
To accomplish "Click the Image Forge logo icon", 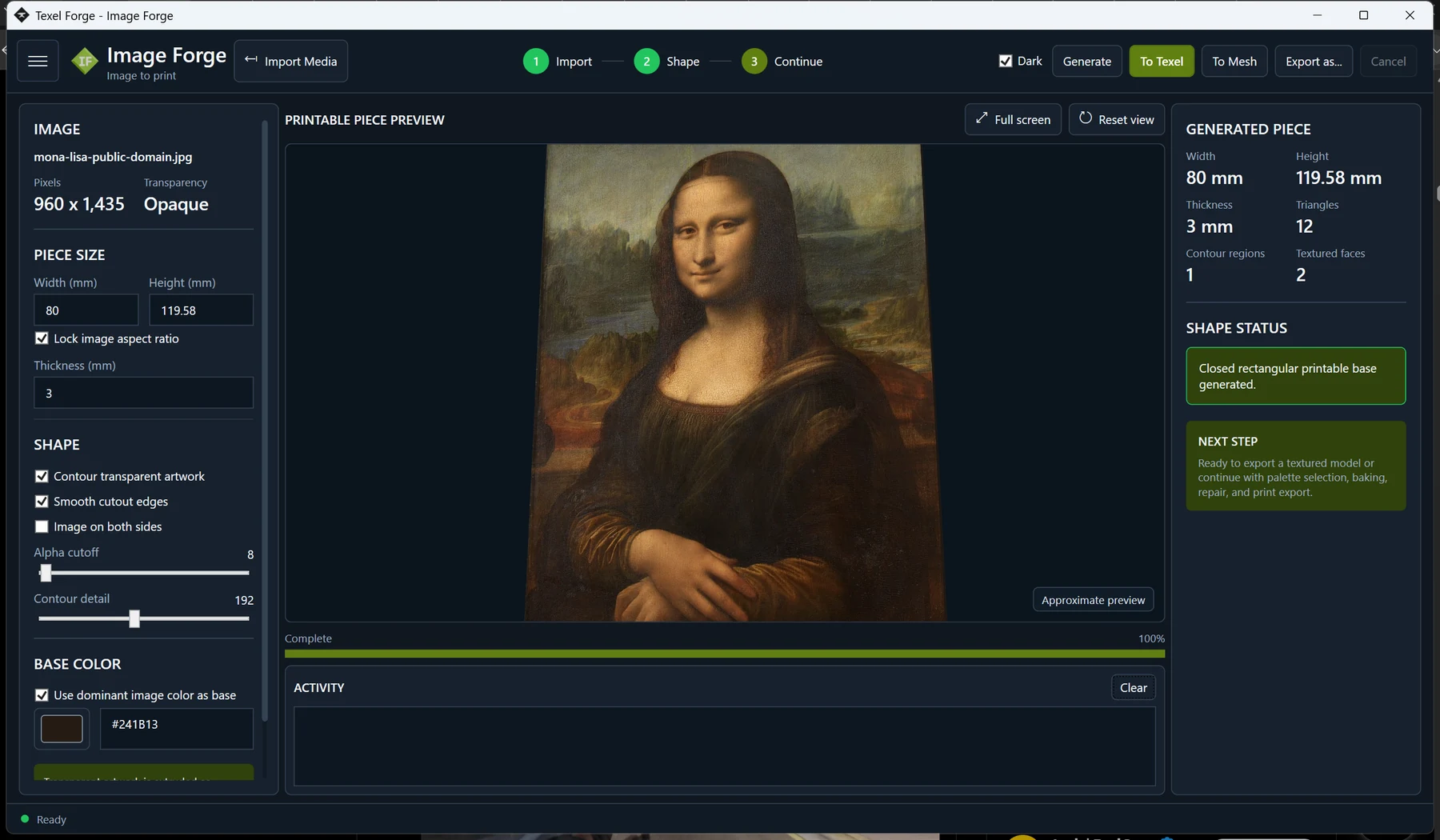I will click(x=85, y=62).
